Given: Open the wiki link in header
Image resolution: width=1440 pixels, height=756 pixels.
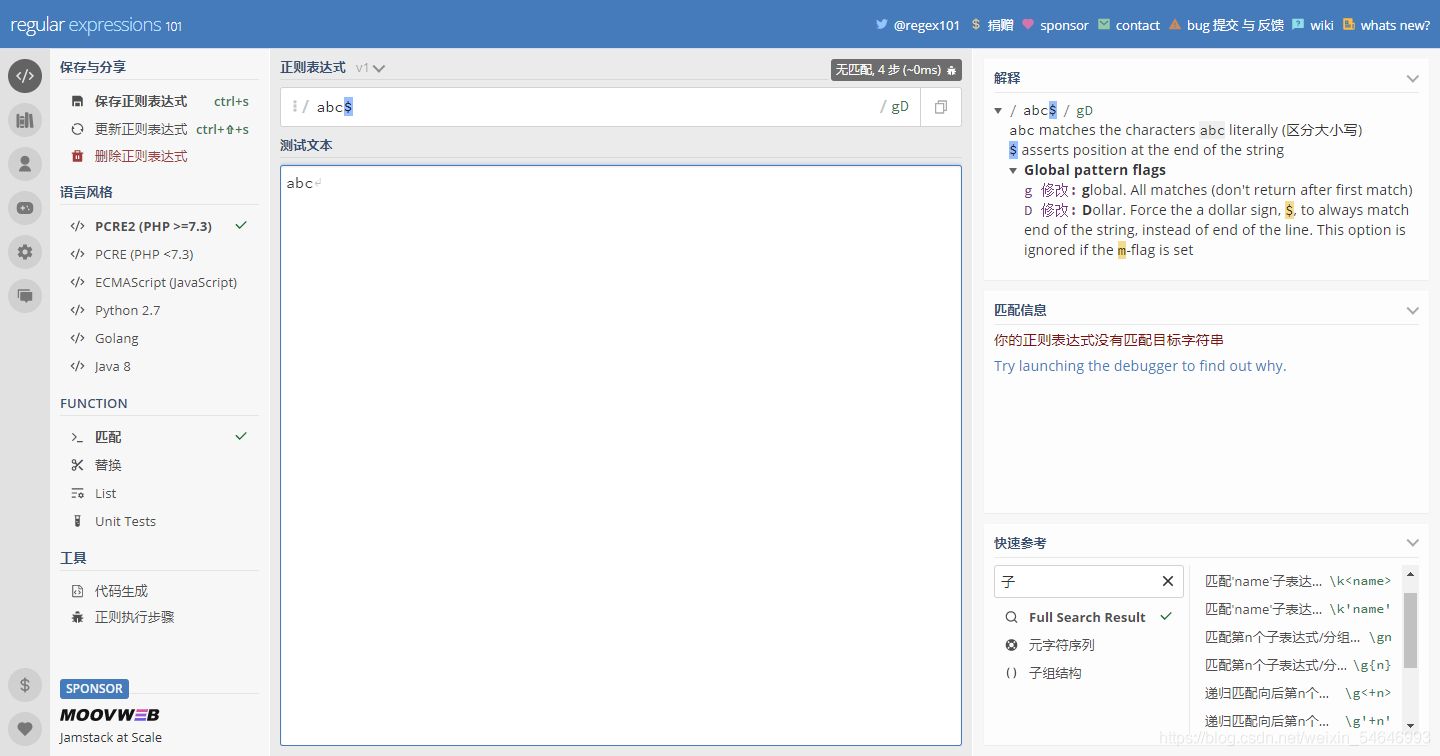Looking at the screenshot, I should [x=1312, y=25].
